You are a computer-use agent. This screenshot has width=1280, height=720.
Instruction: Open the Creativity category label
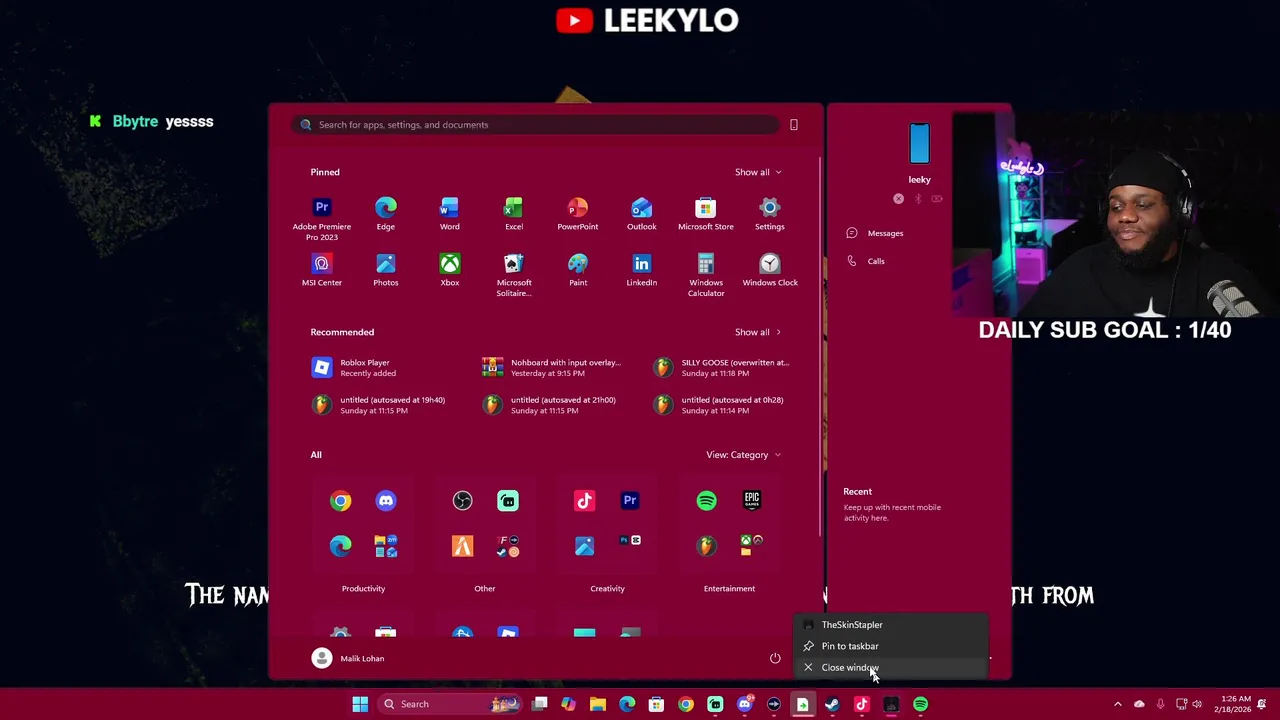coord(607,589)
